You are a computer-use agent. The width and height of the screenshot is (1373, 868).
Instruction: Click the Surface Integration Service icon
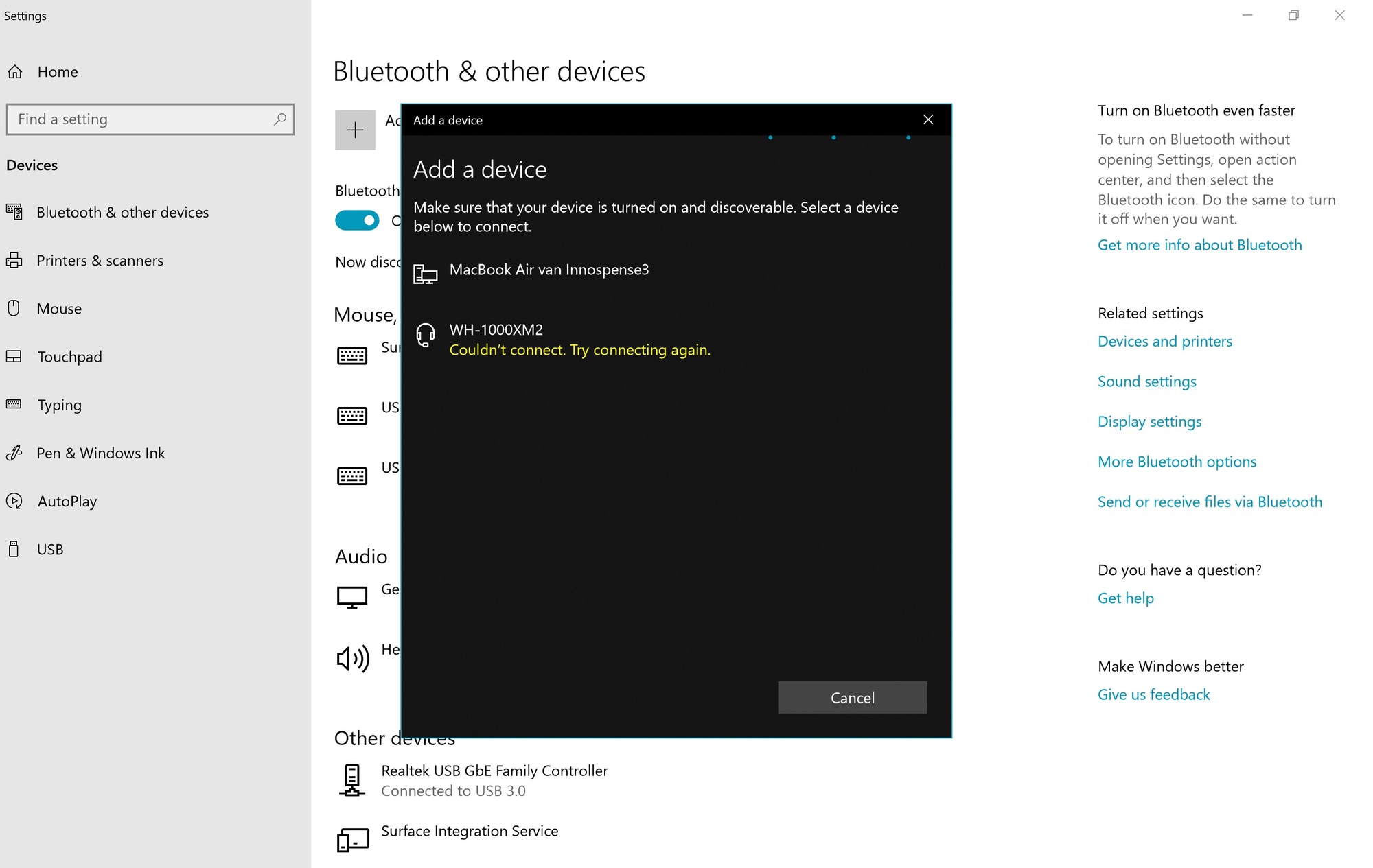click(353, 840)
